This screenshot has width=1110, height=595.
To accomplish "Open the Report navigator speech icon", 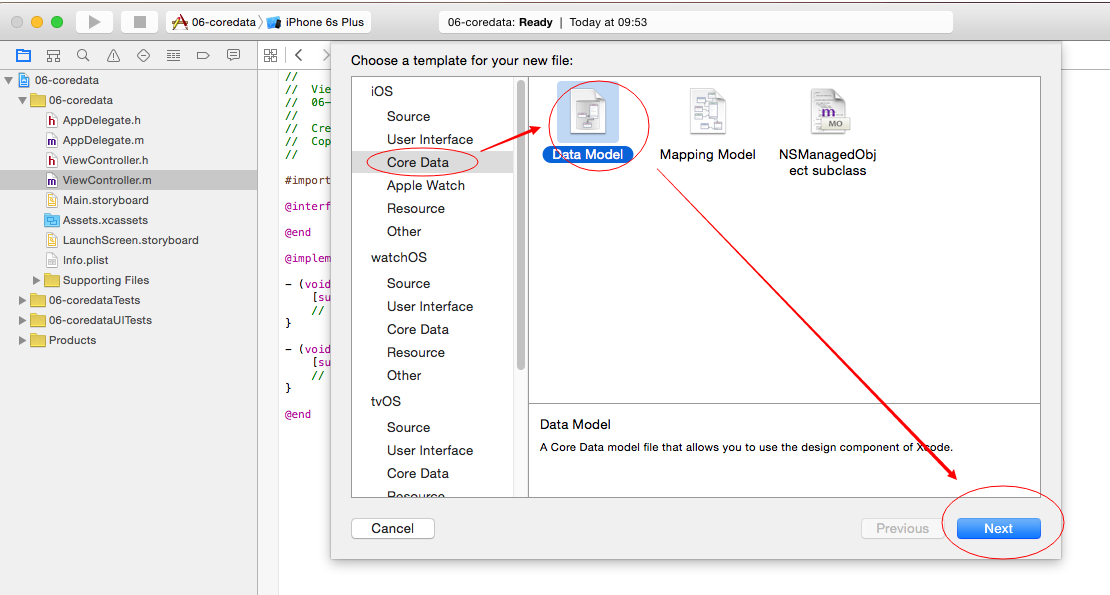I will coord(233,55).
